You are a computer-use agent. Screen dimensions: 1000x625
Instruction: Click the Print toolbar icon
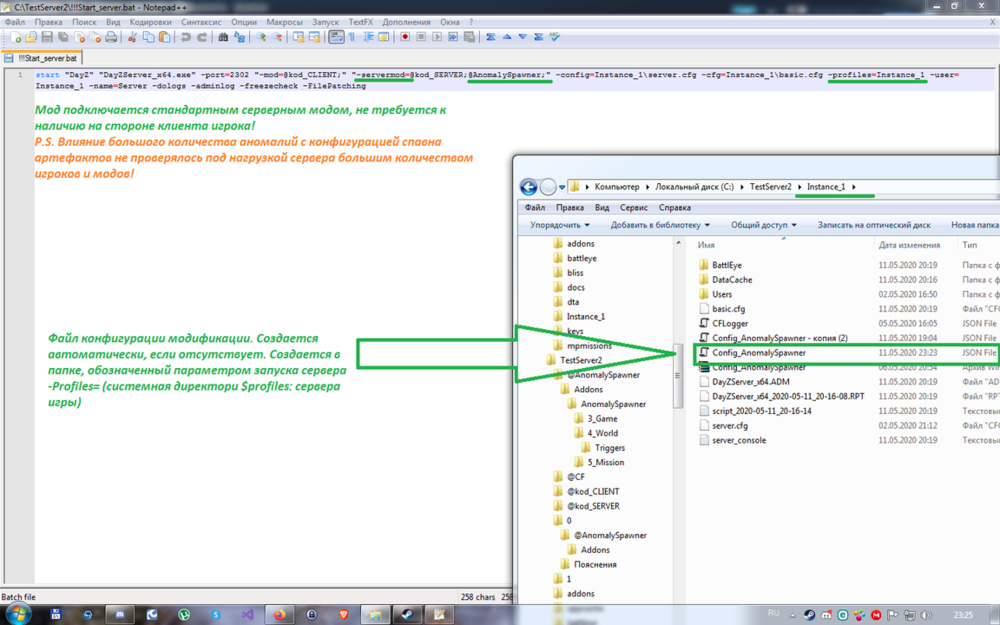click(x=111, y=38)
